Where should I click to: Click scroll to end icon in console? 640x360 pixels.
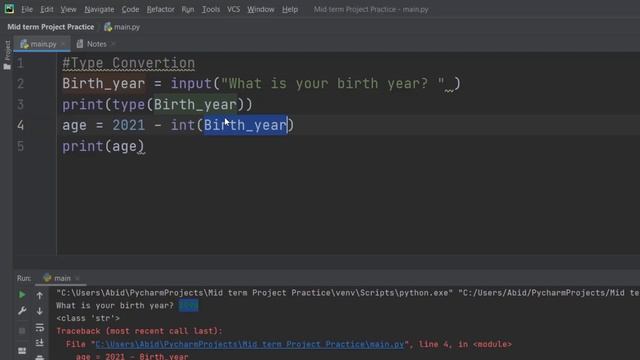(x=40, y=343)
